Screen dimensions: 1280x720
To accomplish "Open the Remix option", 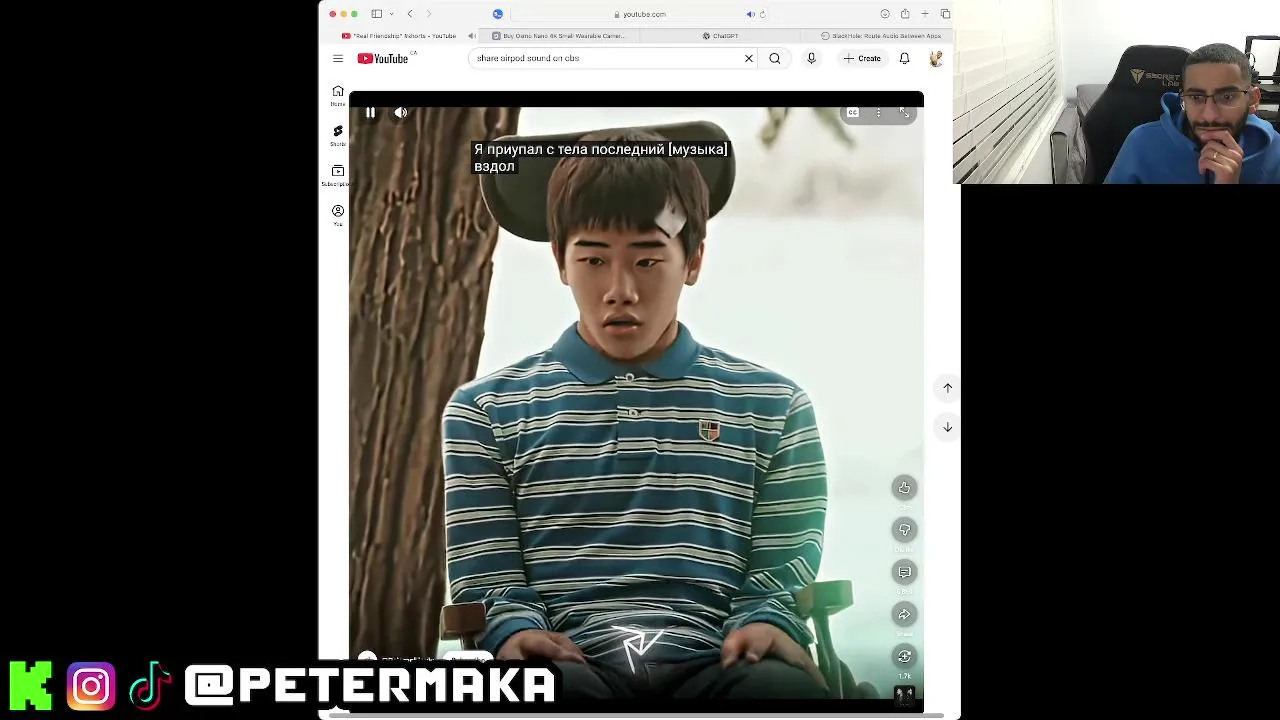I will tap(904, 656).
